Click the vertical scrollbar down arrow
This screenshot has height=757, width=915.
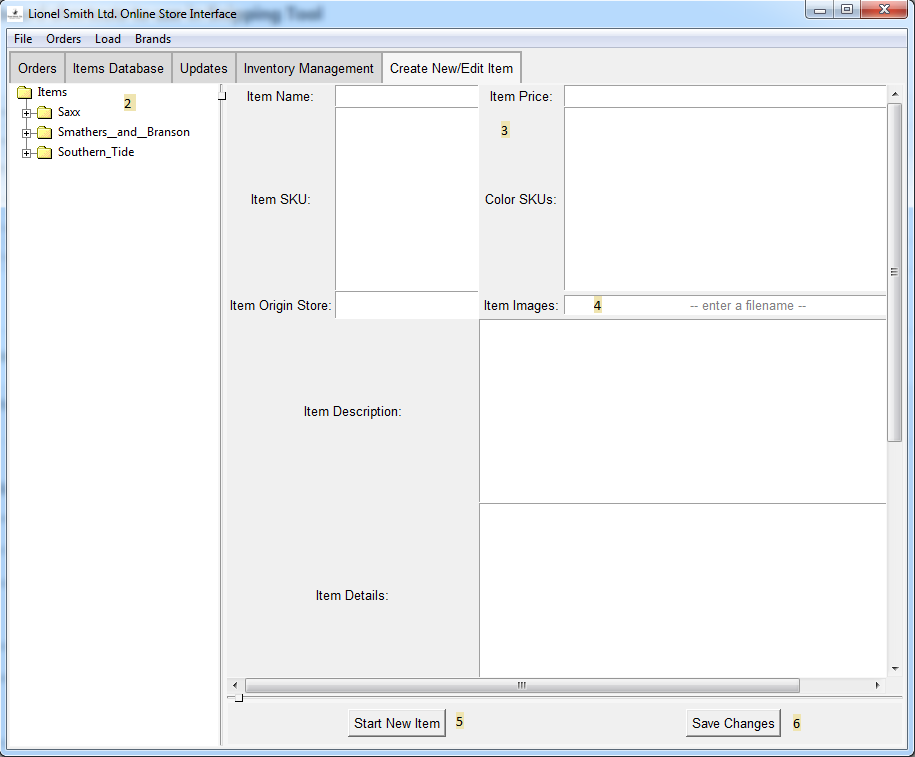895,669
